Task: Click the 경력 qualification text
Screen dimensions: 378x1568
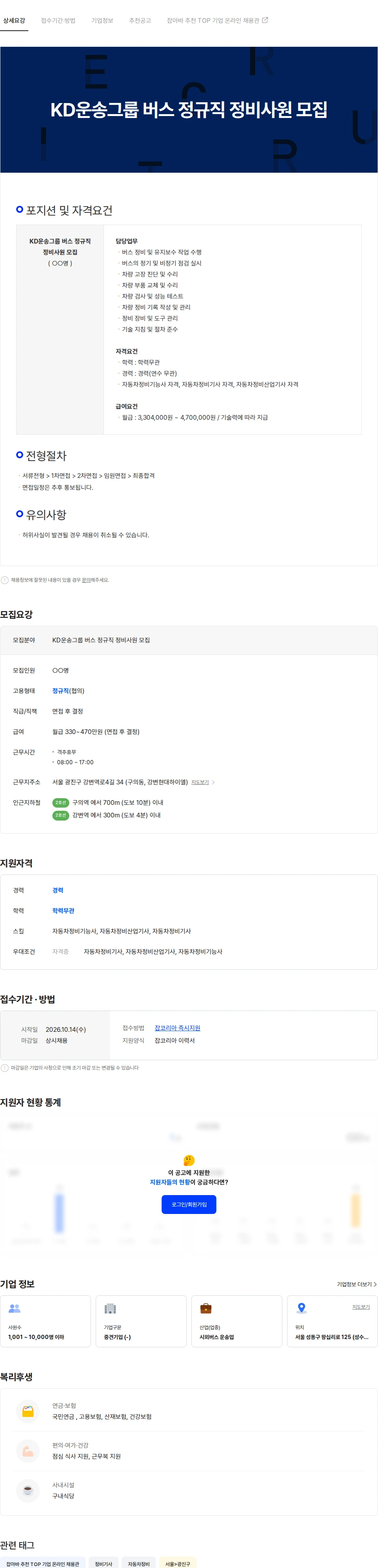Action: 58,890
